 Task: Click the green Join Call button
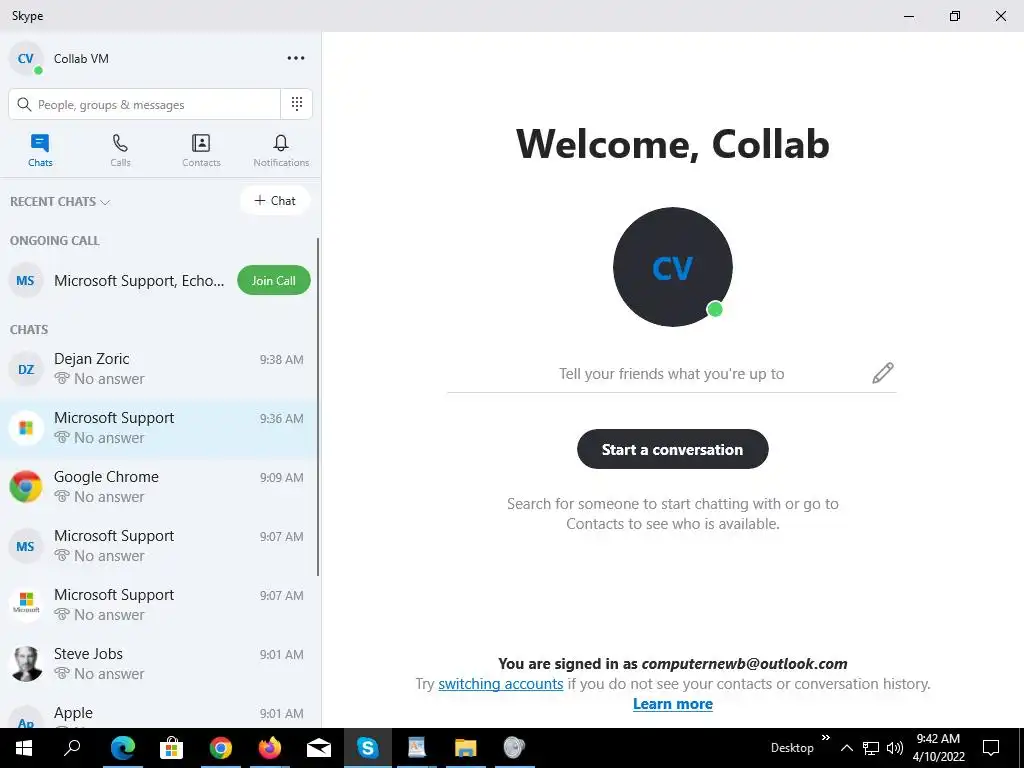click(274, 280)
